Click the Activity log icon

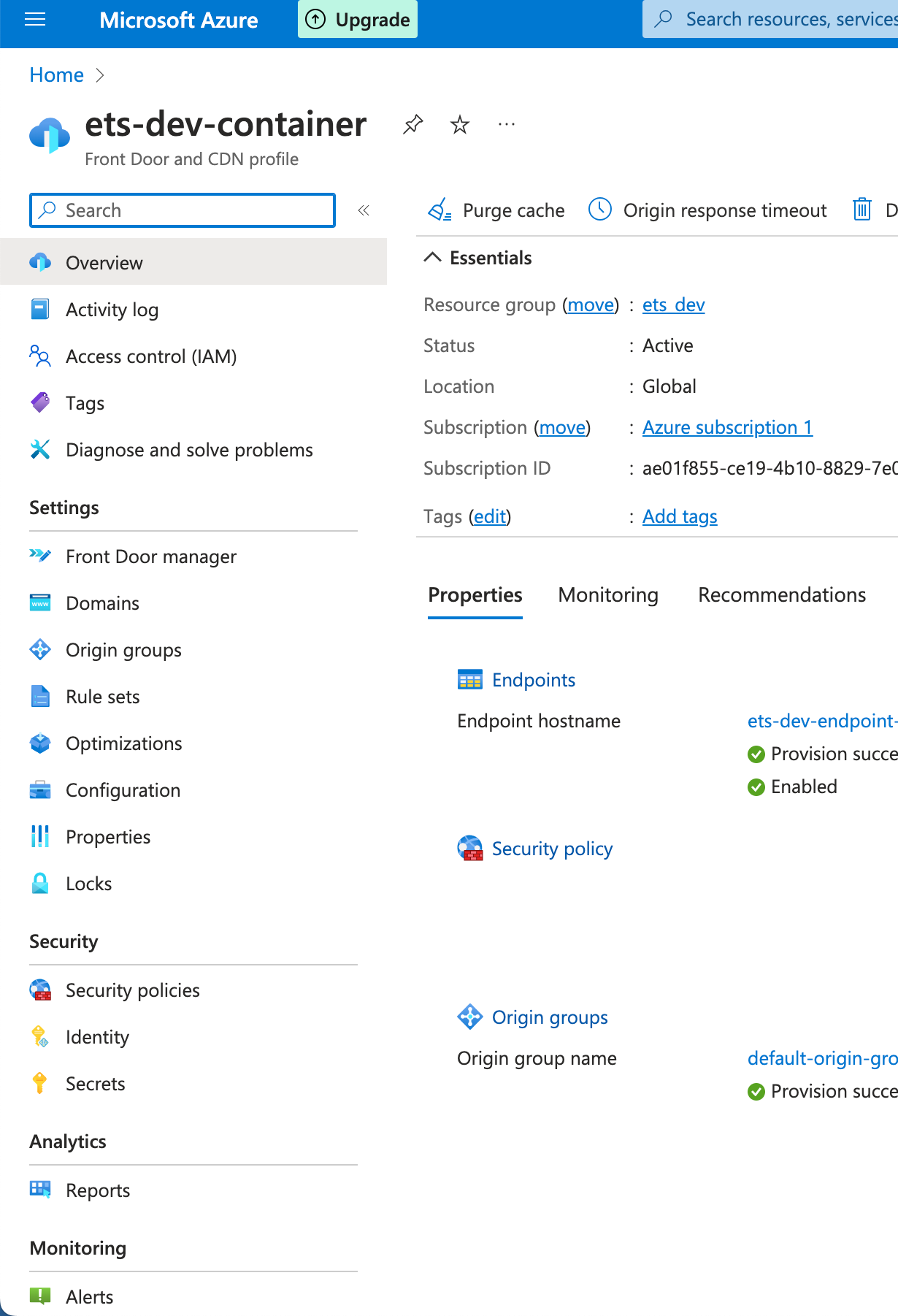point(40,309)
